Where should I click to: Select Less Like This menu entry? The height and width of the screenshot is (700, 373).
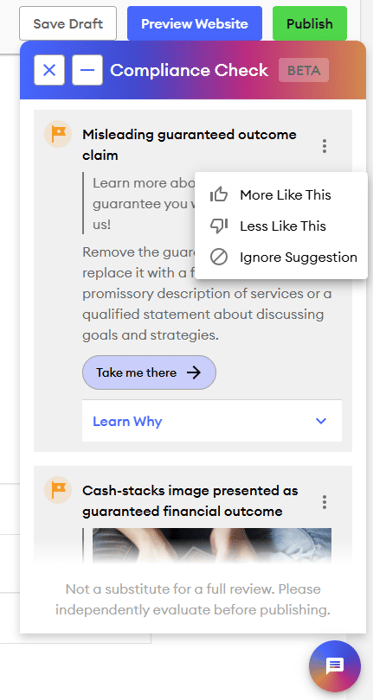[x=281, y=226]
